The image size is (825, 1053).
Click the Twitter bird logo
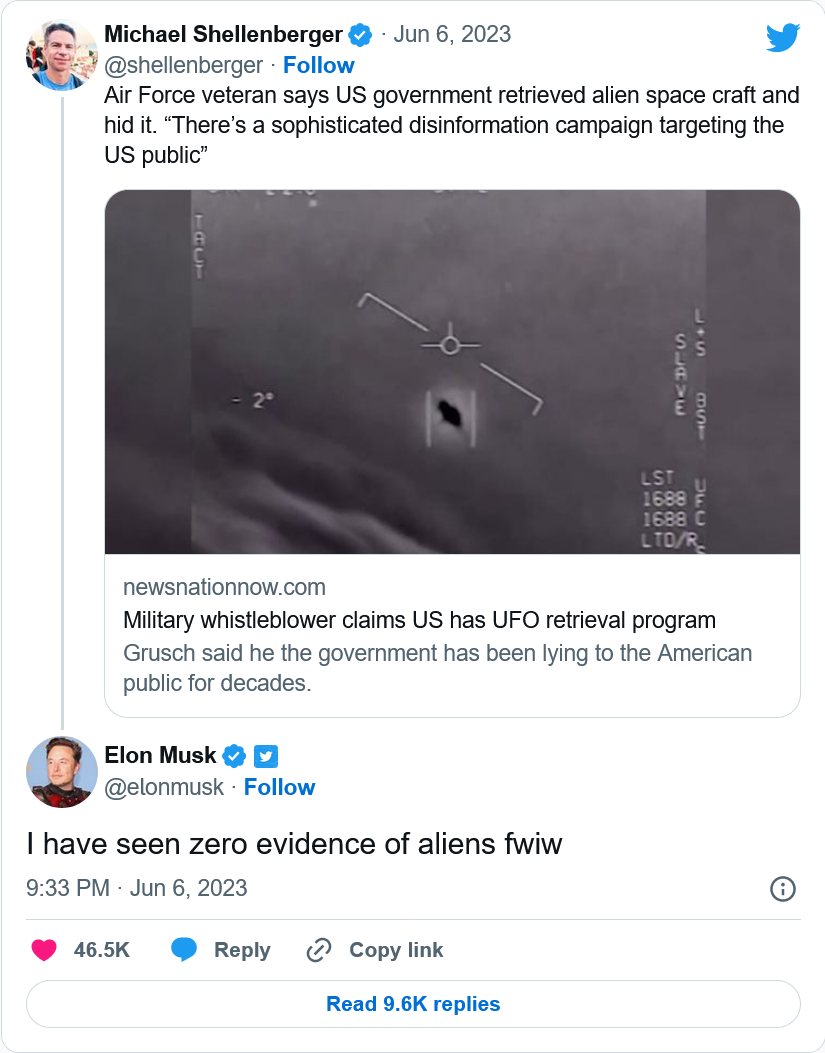(783, 38)
